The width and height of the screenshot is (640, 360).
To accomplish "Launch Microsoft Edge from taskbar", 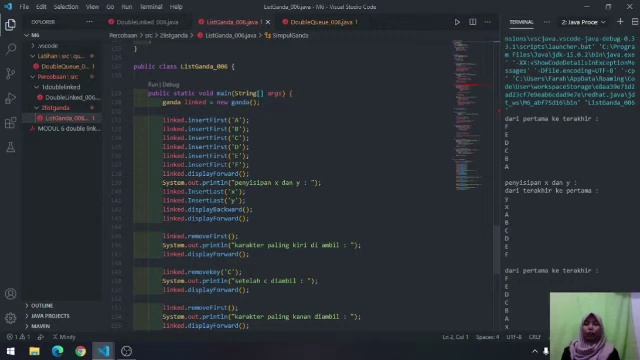I will [58, 351].
